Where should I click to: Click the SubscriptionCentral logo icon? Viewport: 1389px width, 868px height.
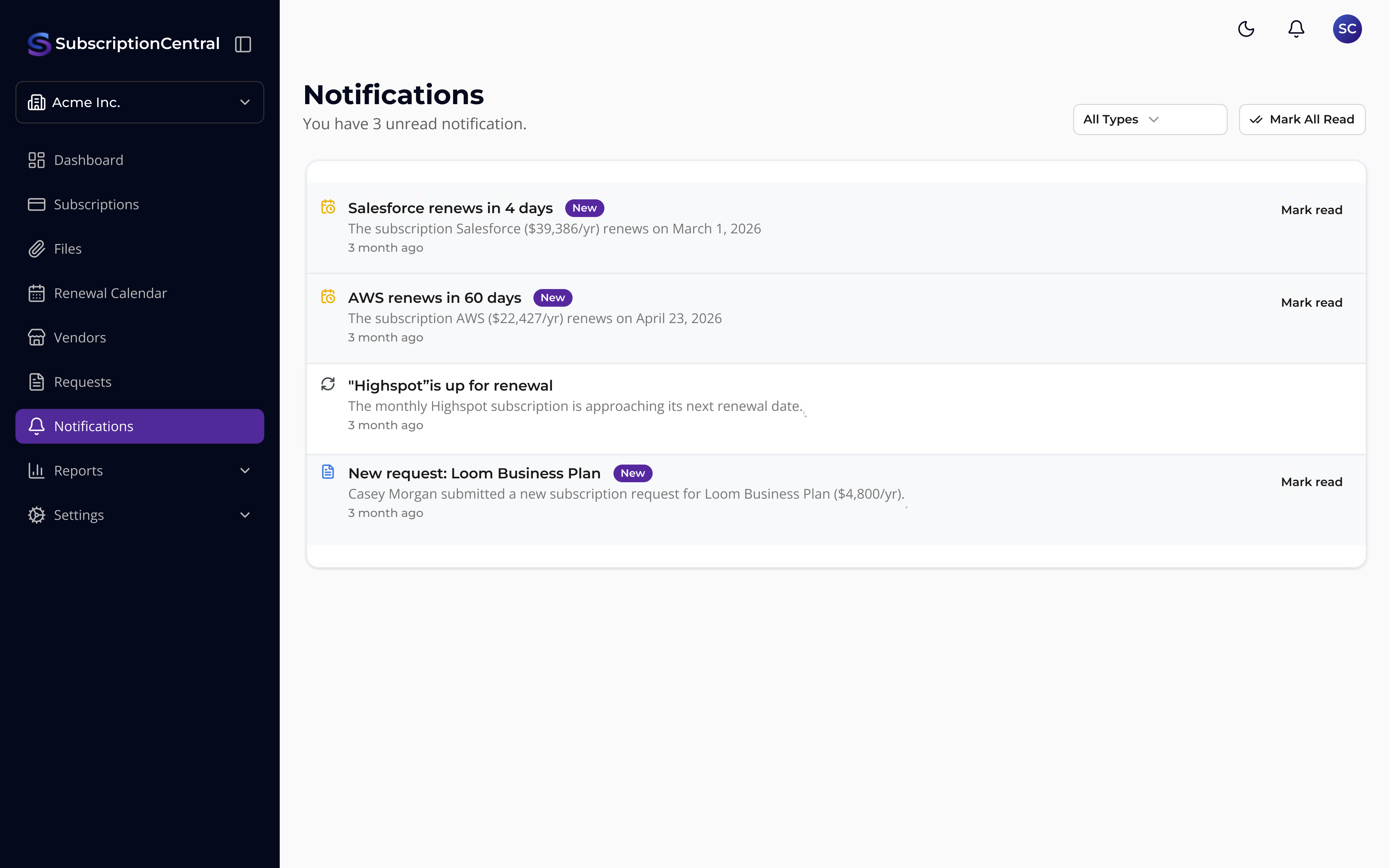point(39,44)
